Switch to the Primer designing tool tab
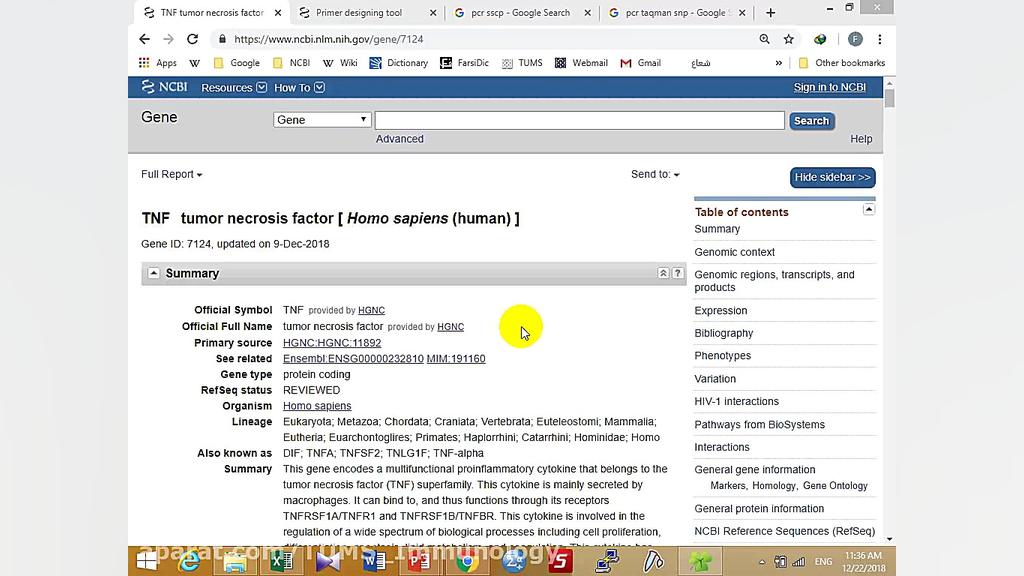Screen dimensions: 1024x576 coord(359,13)
